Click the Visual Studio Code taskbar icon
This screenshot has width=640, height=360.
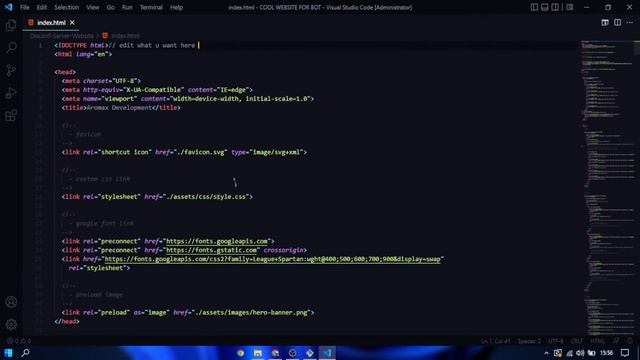click(327, 353)
